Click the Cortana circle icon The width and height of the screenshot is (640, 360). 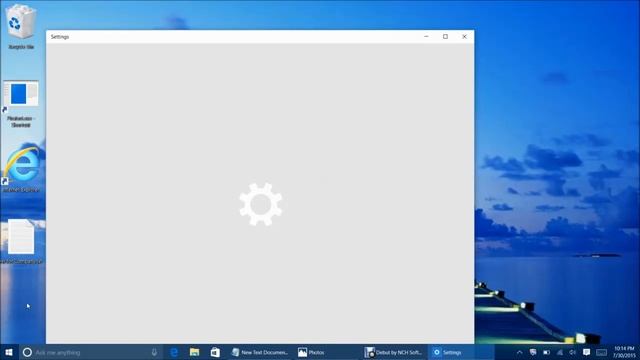(x=27, y=352)
